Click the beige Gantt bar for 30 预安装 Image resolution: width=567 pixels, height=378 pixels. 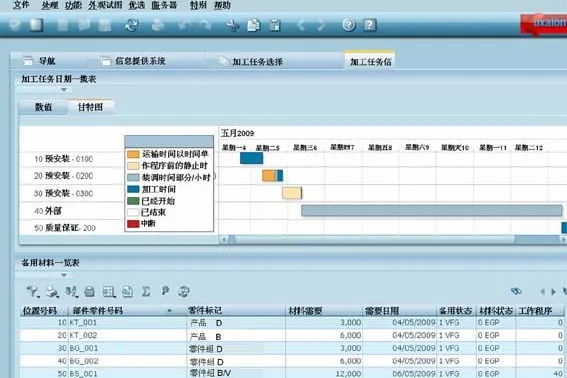pos(292,193)
